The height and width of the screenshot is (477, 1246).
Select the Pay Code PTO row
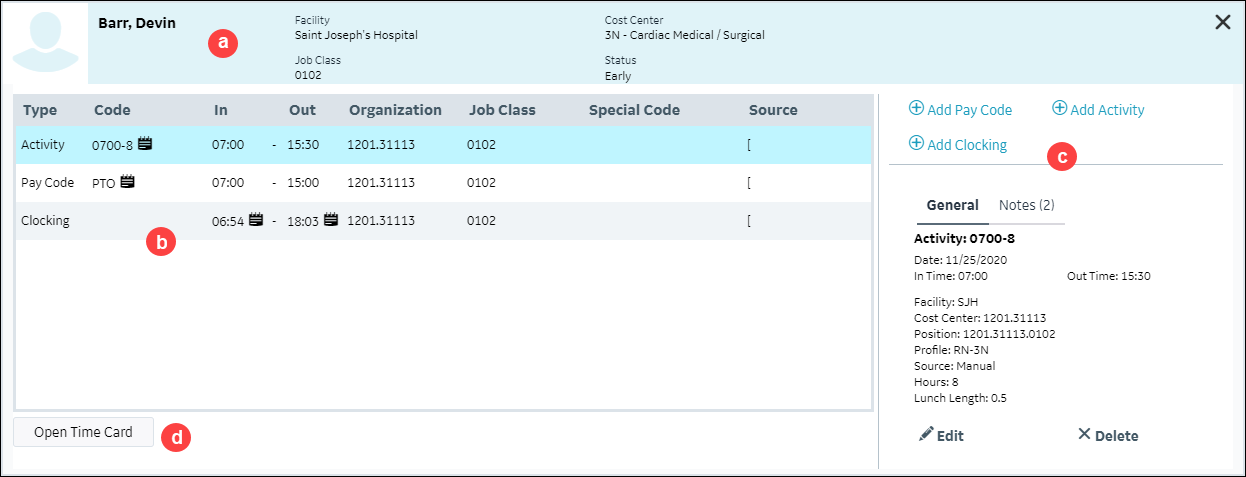(400, 183)
